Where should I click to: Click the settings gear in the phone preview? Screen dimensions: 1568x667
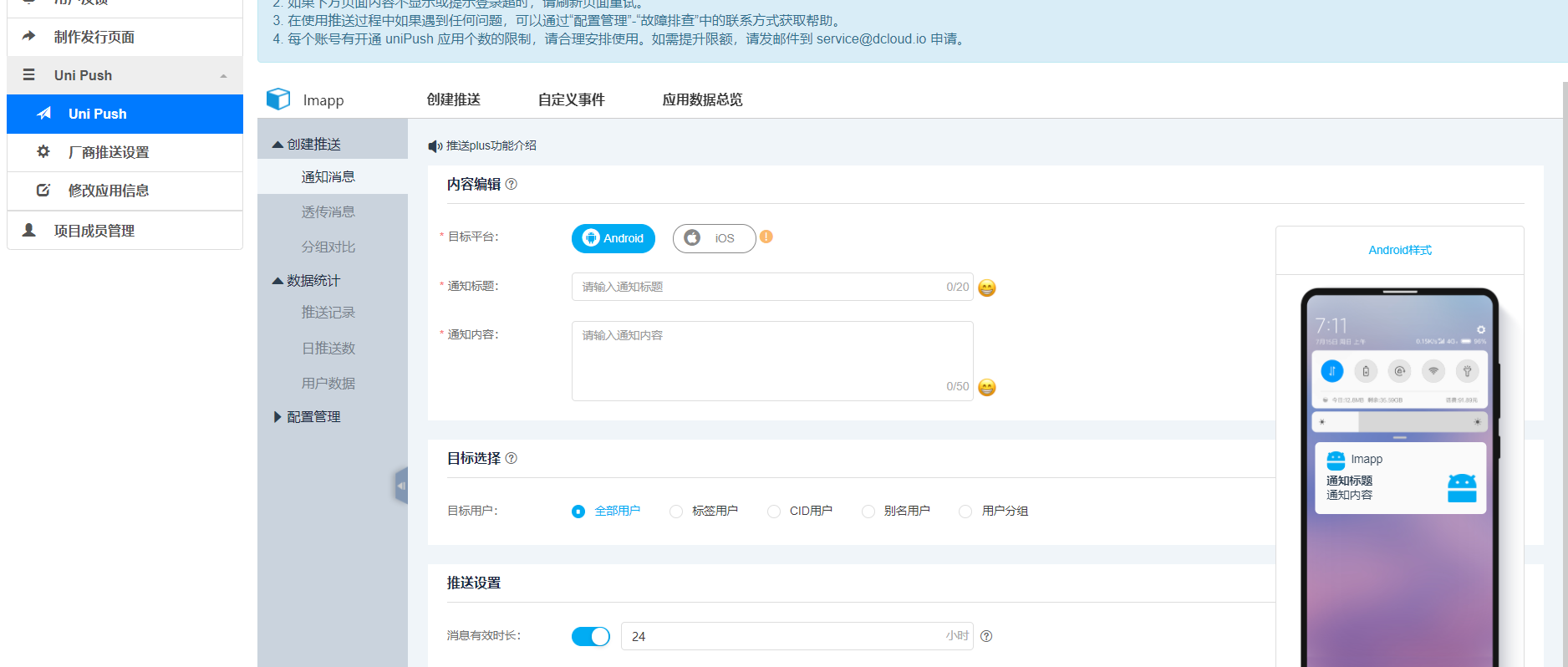(1481, 329)
